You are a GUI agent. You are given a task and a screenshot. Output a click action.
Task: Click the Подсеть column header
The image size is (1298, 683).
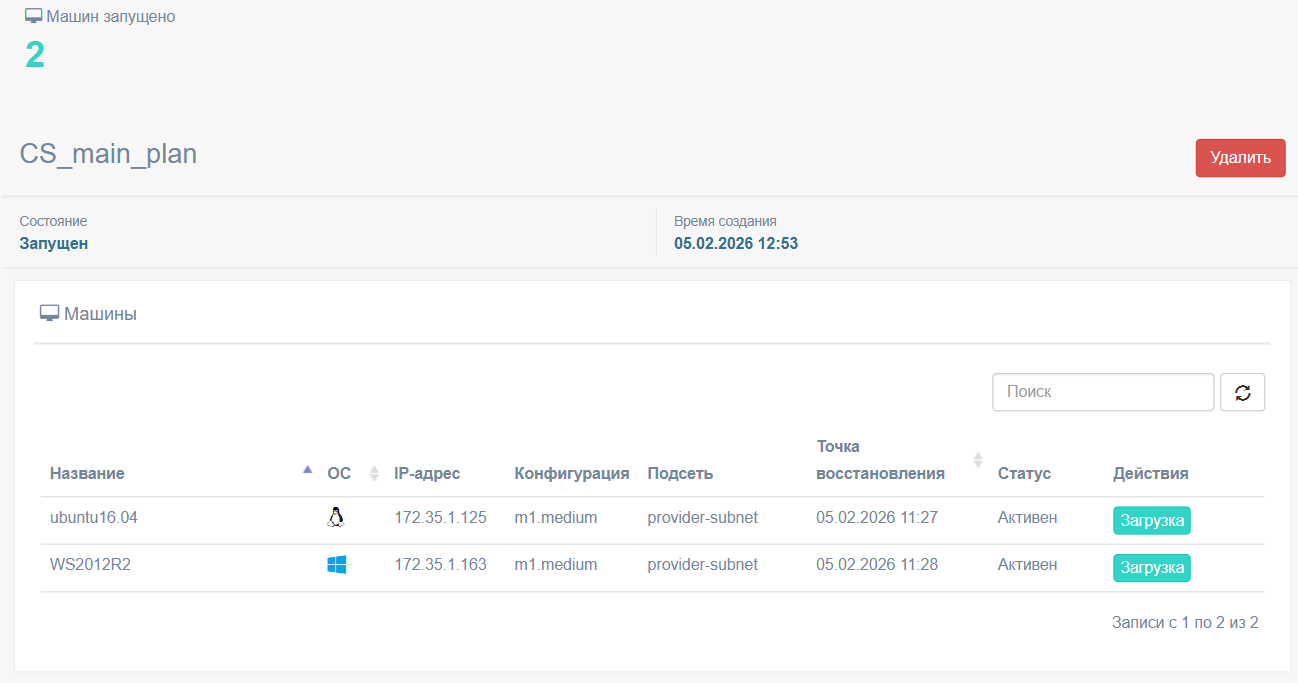[680, 473]
